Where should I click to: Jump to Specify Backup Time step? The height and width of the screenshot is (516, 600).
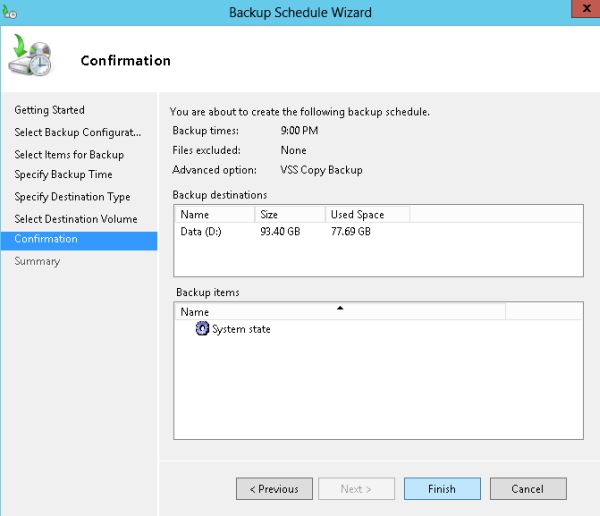click(63, 175)
